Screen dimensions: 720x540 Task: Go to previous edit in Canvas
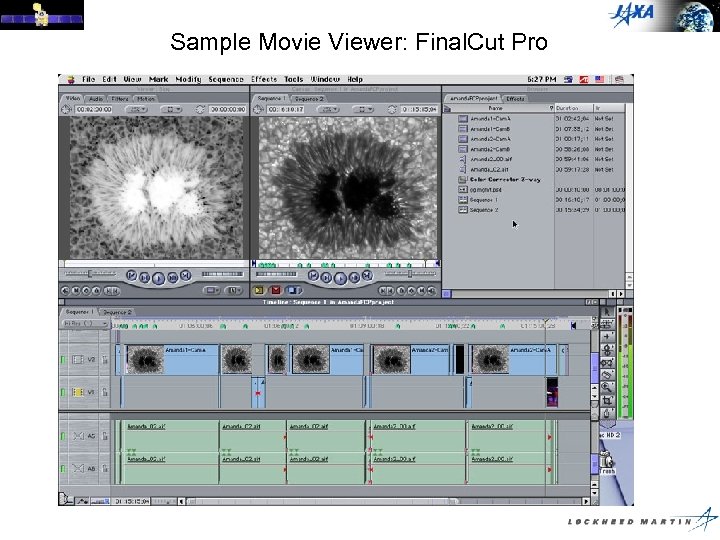click(313, 276)
